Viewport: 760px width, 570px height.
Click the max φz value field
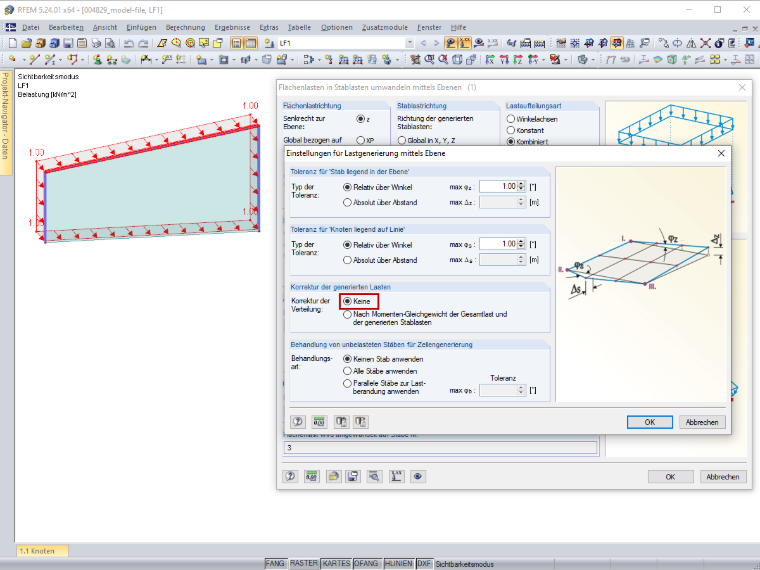498,187
